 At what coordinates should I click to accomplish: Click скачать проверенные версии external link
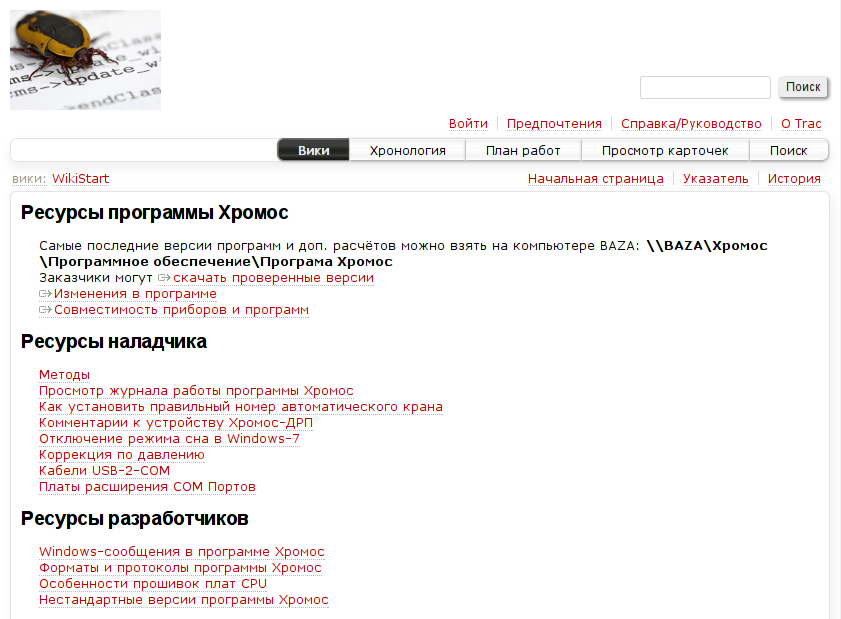273,278
